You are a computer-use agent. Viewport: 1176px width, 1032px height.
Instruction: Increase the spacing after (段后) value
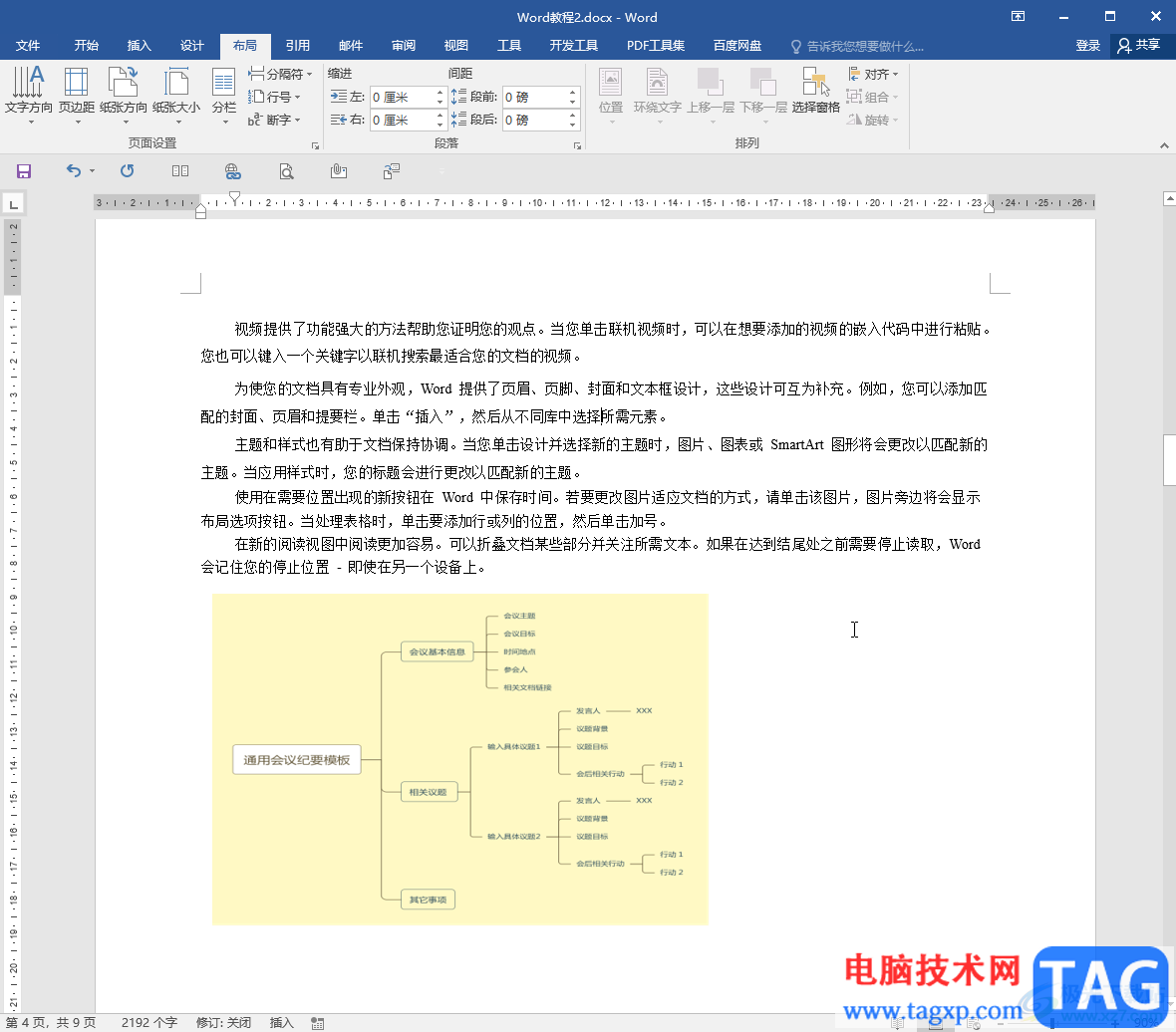click(573, 116)
